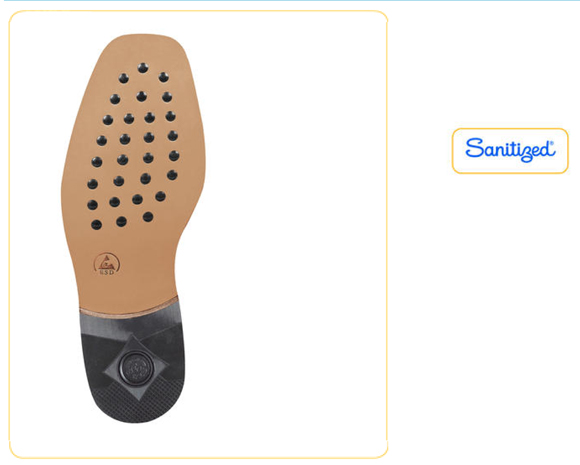Click the blue line atop the page
580x465 pixels.
coord(290,1)
